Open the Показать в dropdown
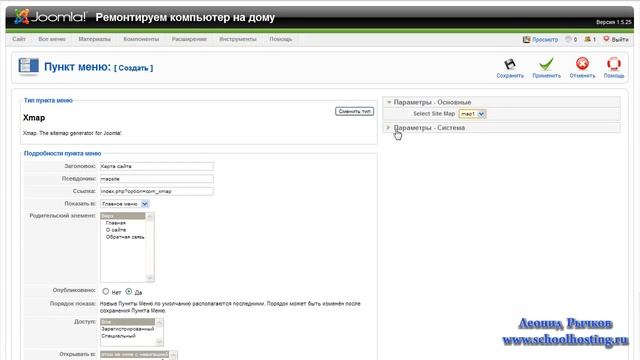Screen dimensions: 640x360 coord(124,204)
